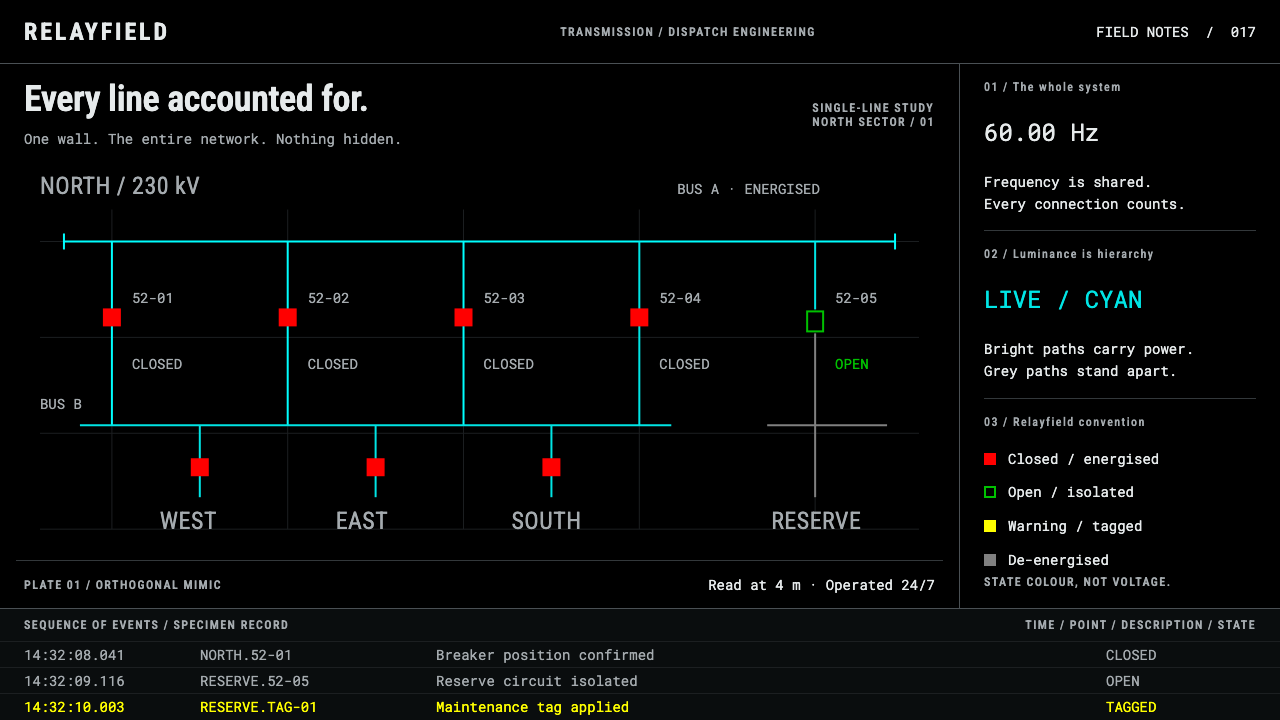The width and height of the screenshot is (1280, 720).
Task: Open FIELD NOTES in the header
Action: 1142,32
